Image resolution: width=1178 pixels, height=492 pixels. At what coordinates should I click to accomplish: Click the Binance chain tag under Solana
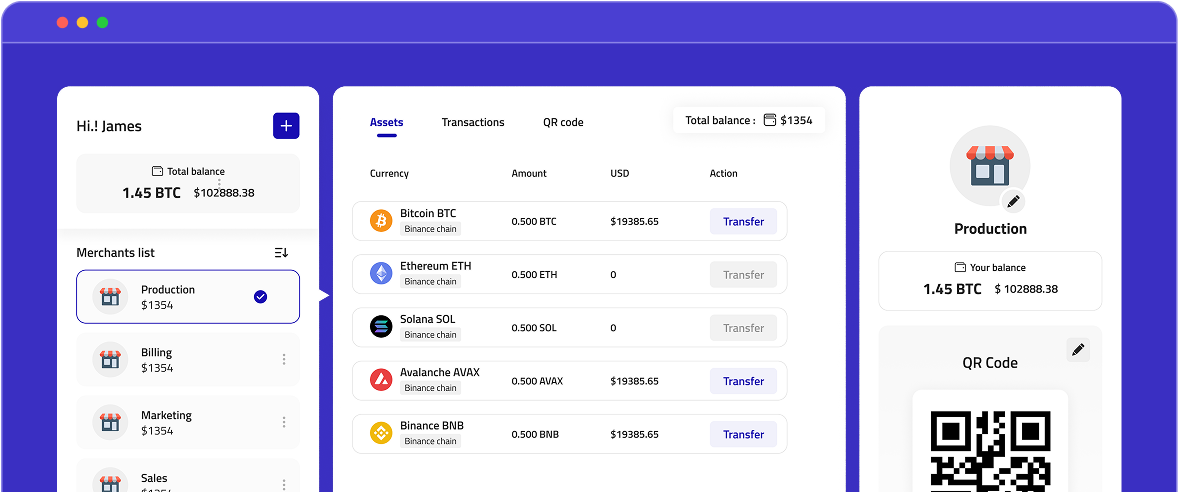pyautogui.click(x=430, y=335)
